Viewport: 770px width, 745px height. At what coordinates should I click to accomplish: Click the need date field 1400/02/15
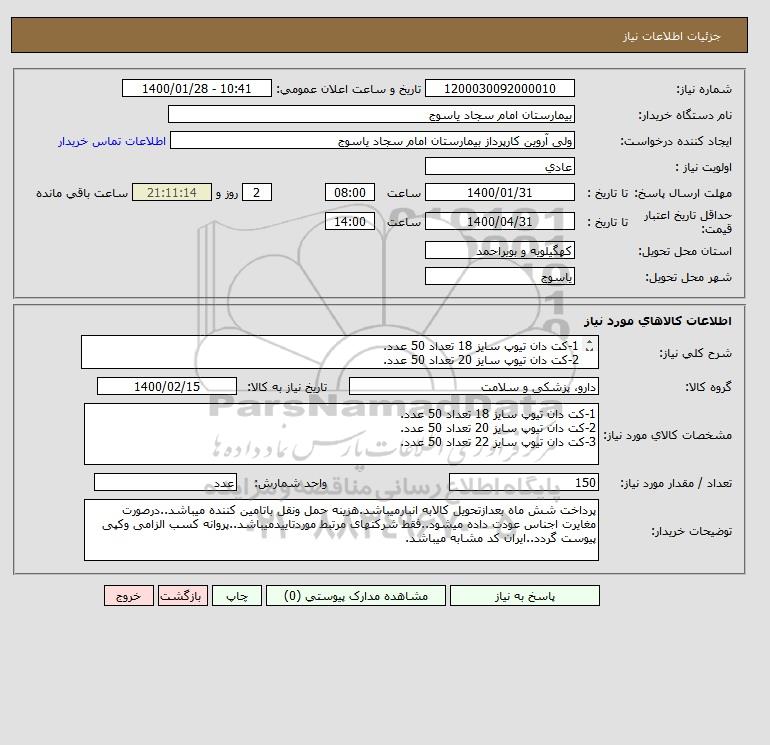coord(167,386)
